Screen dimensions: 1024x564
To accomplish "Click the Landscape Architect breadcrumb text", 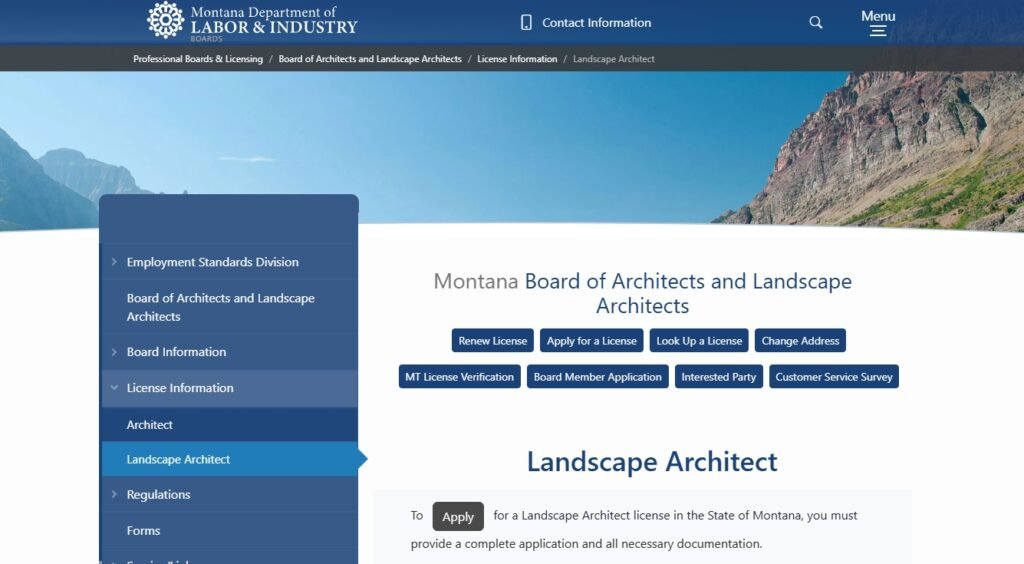I will point(613,59).
